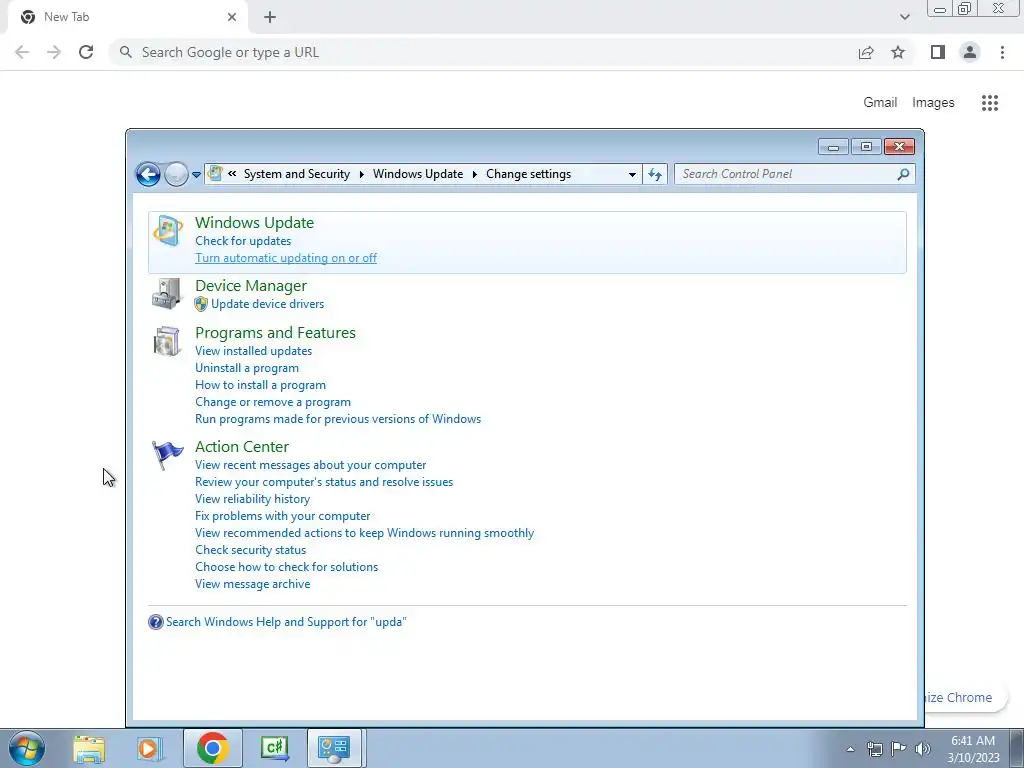This screenshot has height=768, width=1024.
Task: Click Check for updates
Action: 243,241
